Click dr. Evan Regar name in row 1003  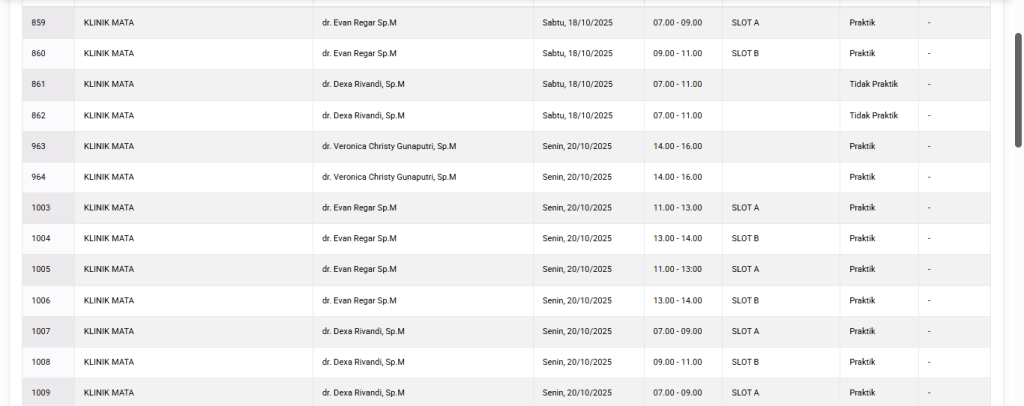pyautogui.click(x=359, y=208)
